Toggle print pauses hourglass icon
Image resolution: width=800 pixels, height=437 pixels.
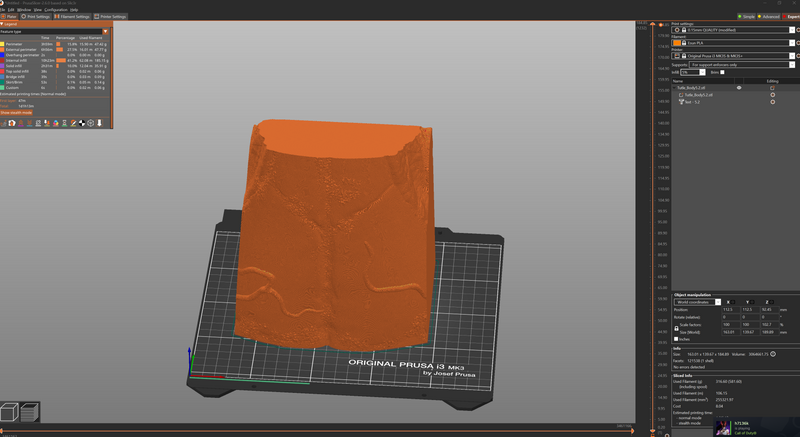64,123
